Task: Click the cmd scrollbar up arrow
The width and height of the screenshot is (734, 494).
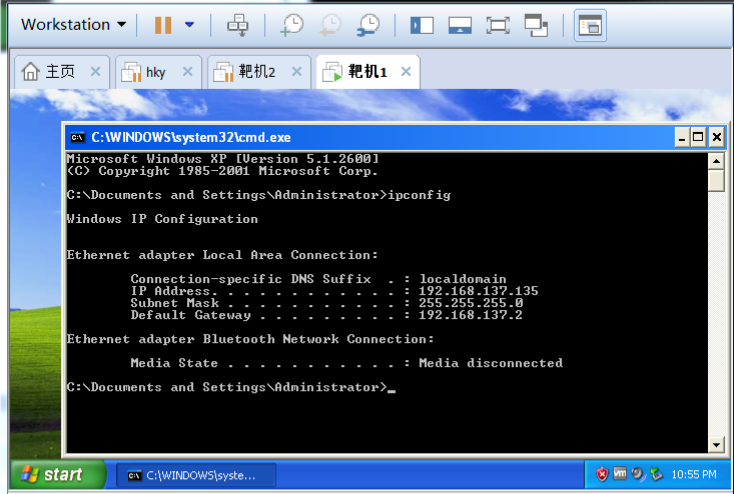Action: 716,162
